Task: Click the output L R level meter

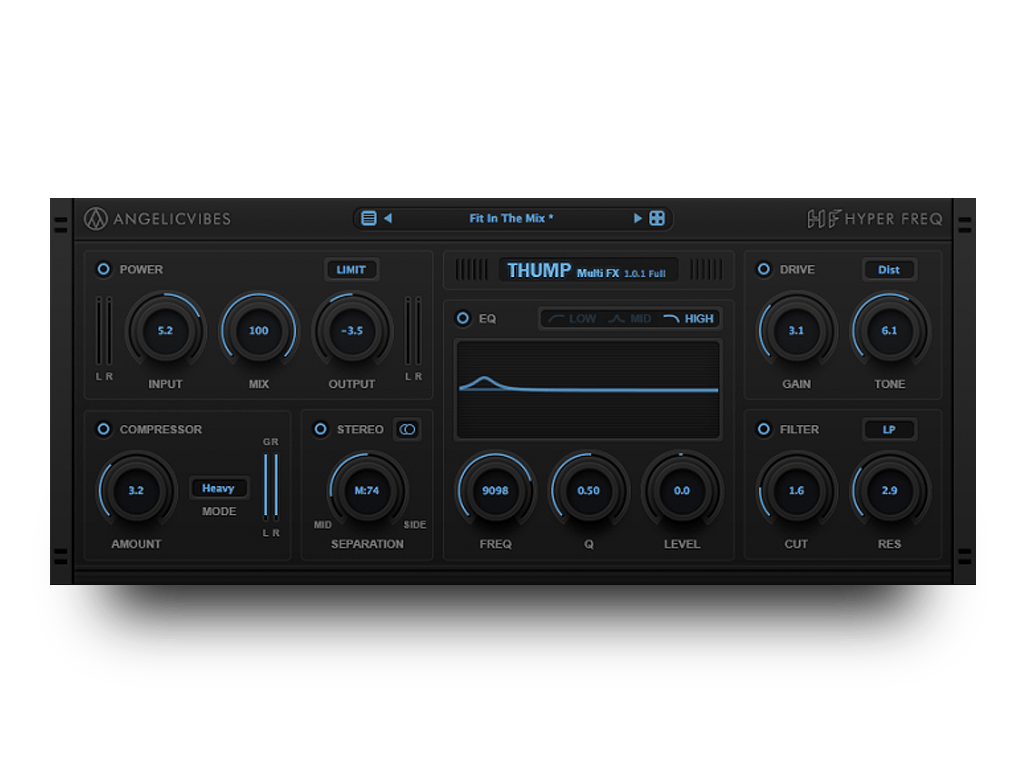Action: tap(413, 331)
